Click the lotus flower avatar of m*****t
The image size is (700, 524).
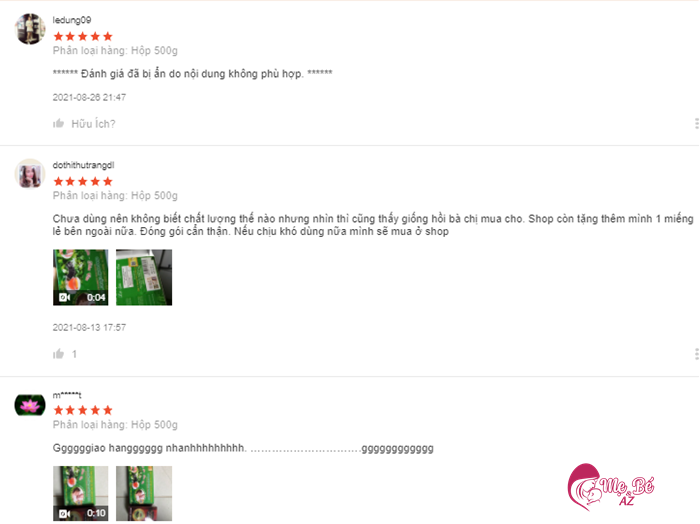[x=30, y=405]
